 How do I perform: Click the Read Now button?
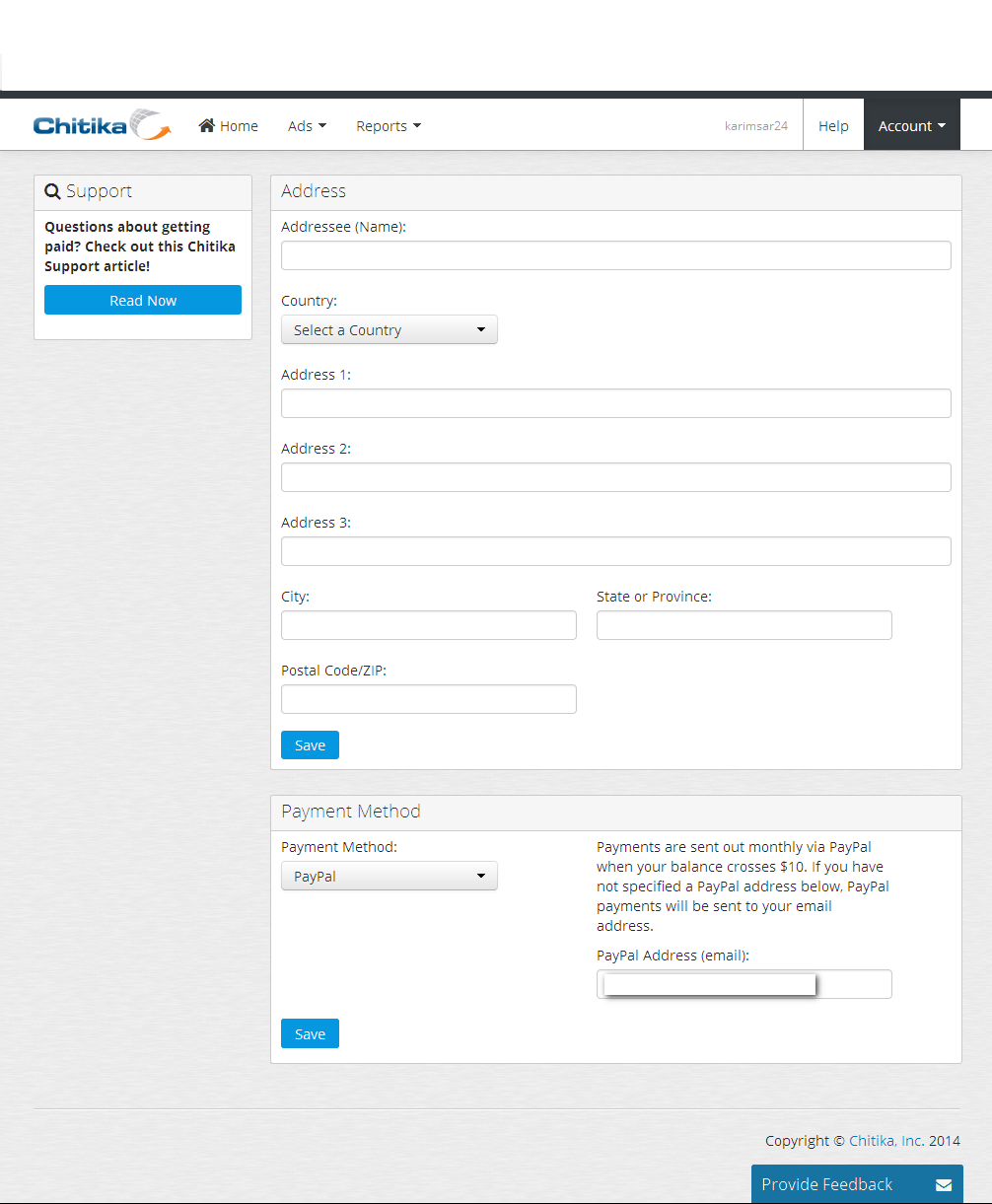coord(143,300)
